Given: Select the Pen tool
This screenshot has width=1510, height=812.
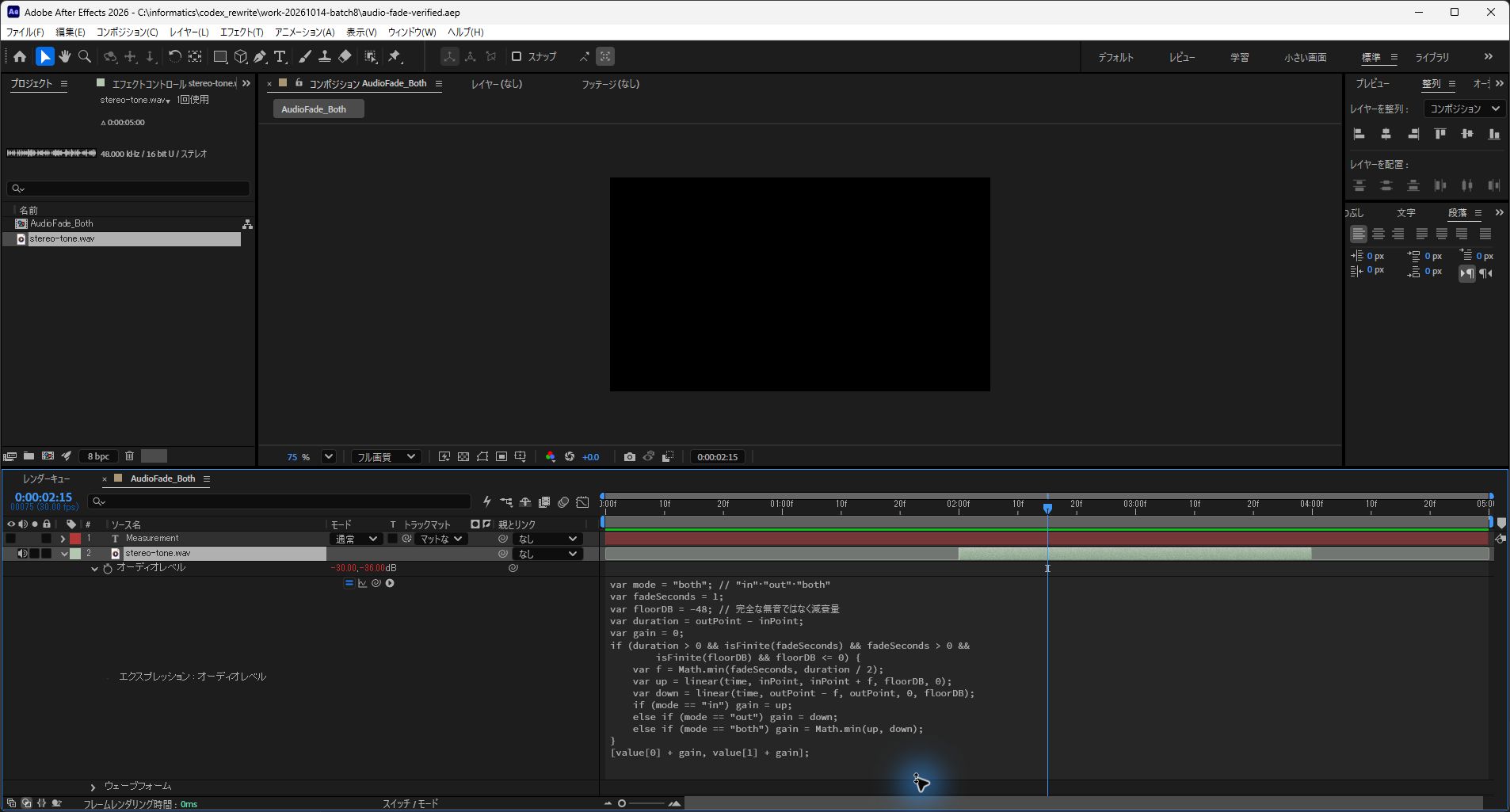Looking at the screenshot, I should pos(260,56).
